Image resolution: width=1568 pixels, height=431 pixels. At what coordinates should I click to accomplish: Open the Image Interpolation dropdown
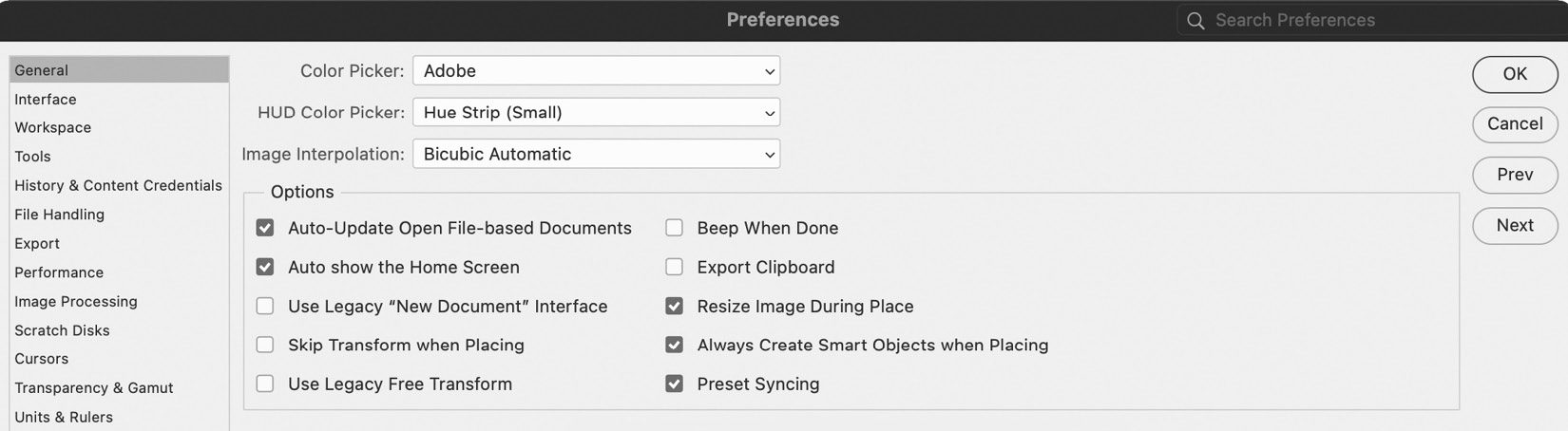(596, 154)
